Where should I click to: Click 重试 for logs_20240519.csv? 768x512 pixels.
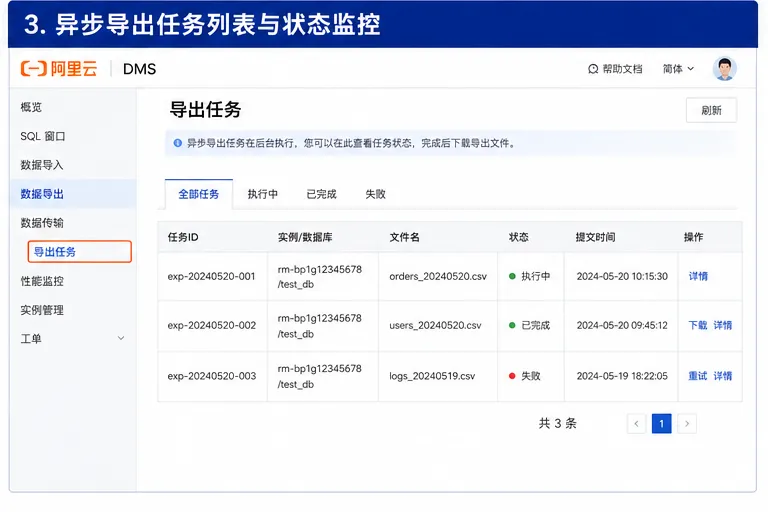click(697, 376)
